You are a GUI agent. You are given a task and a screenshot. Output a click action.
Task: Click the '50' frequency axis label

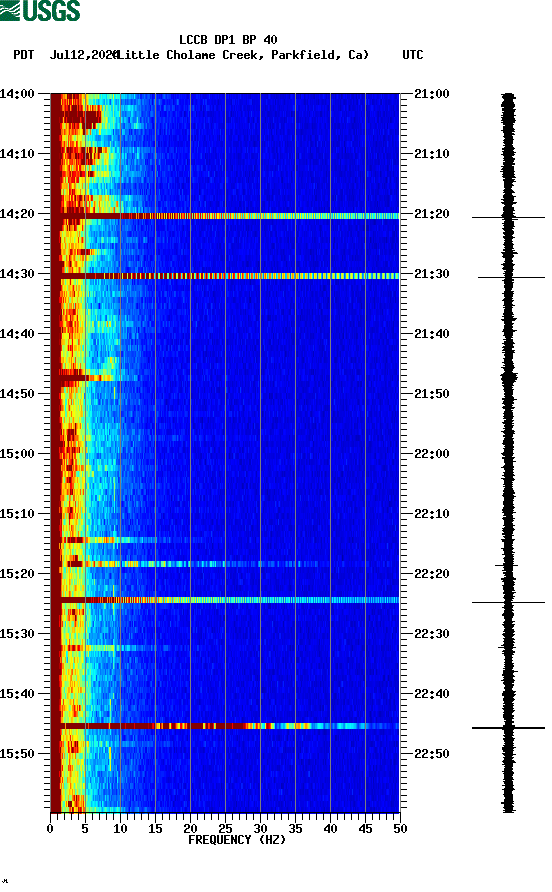tap(400, 829)
